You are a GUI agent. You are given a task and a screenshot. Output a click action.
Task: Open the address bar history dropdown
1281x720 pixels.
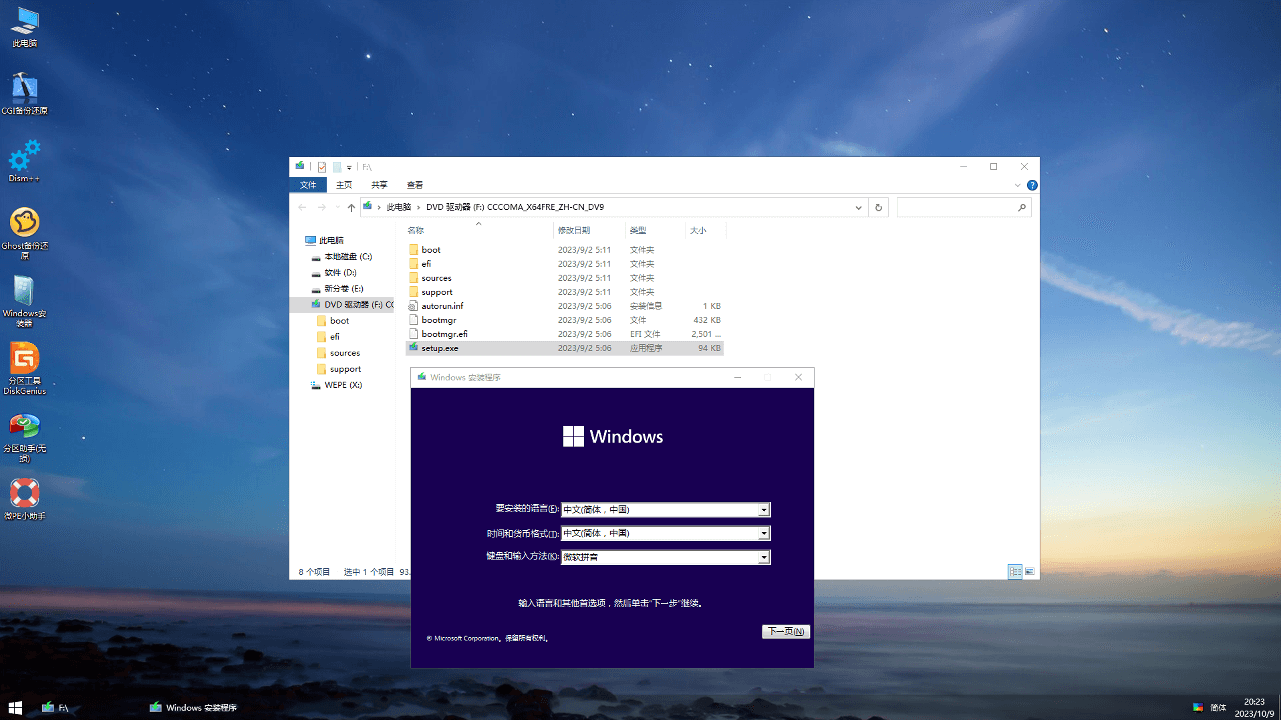[859, 207]
